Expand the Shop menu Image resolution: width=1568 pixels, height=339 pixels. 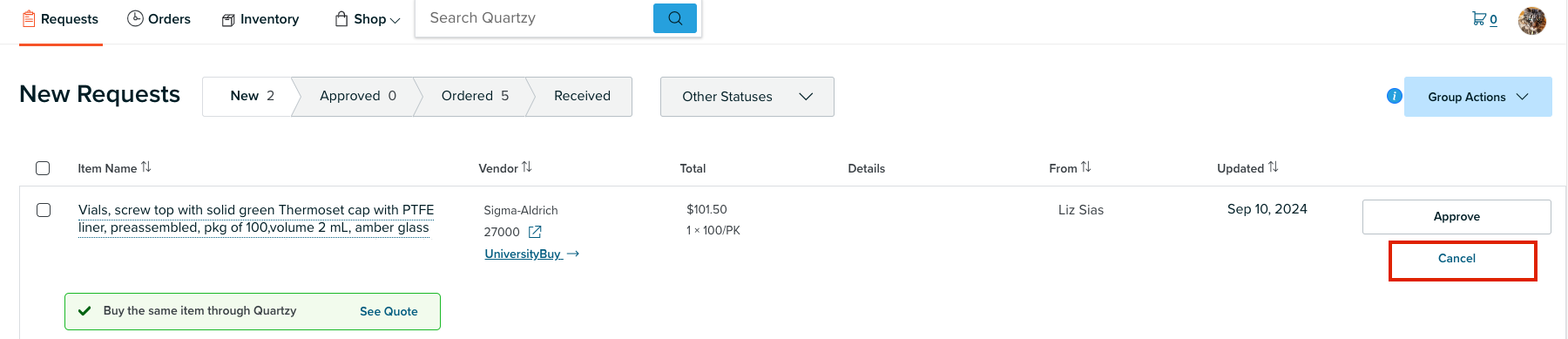tap(368, 19)
